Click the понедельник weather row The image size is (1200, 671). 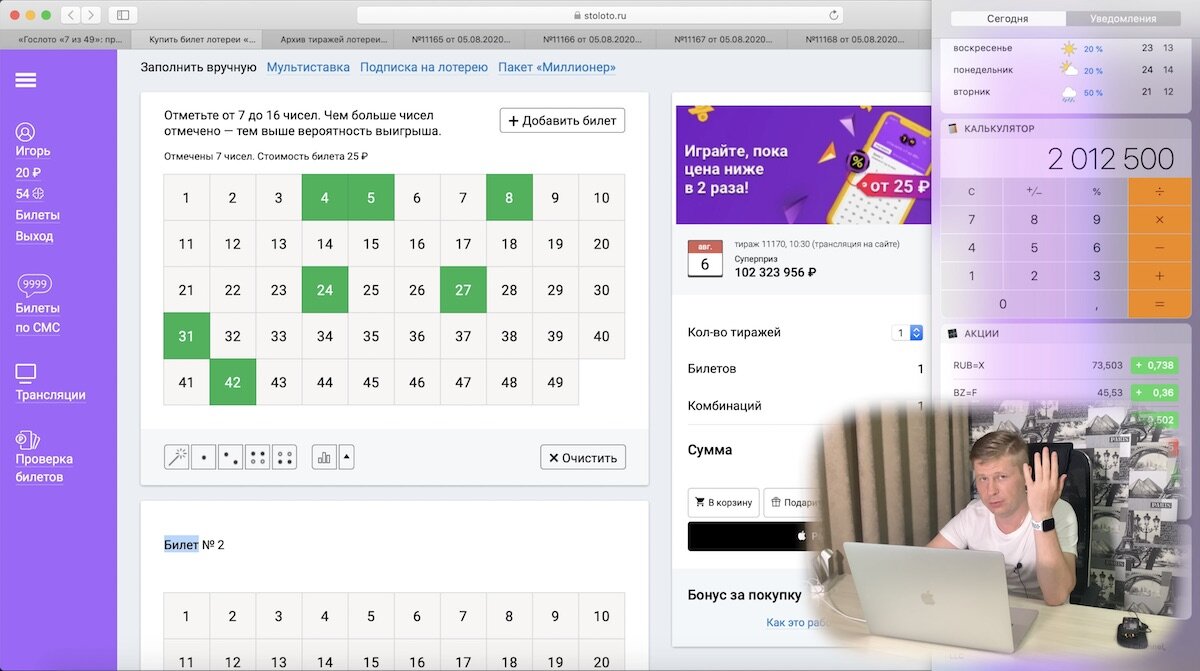(1066, 70)
